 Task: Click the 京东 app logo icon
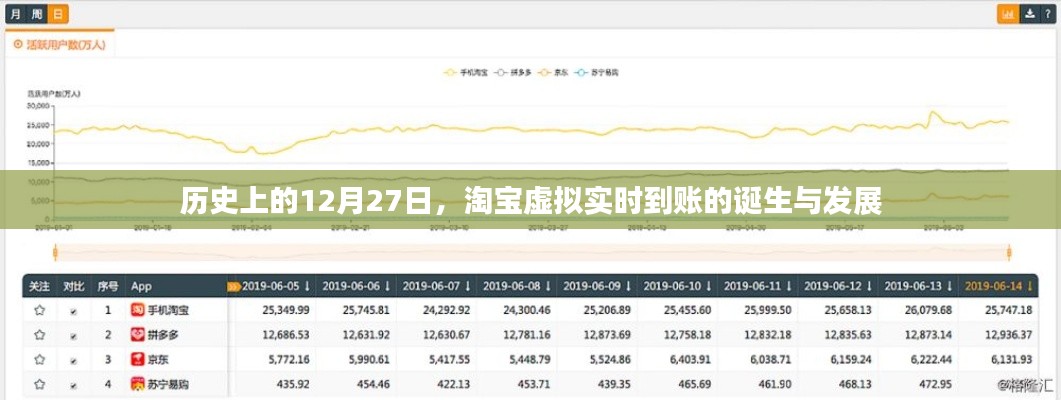click(138, 359)
